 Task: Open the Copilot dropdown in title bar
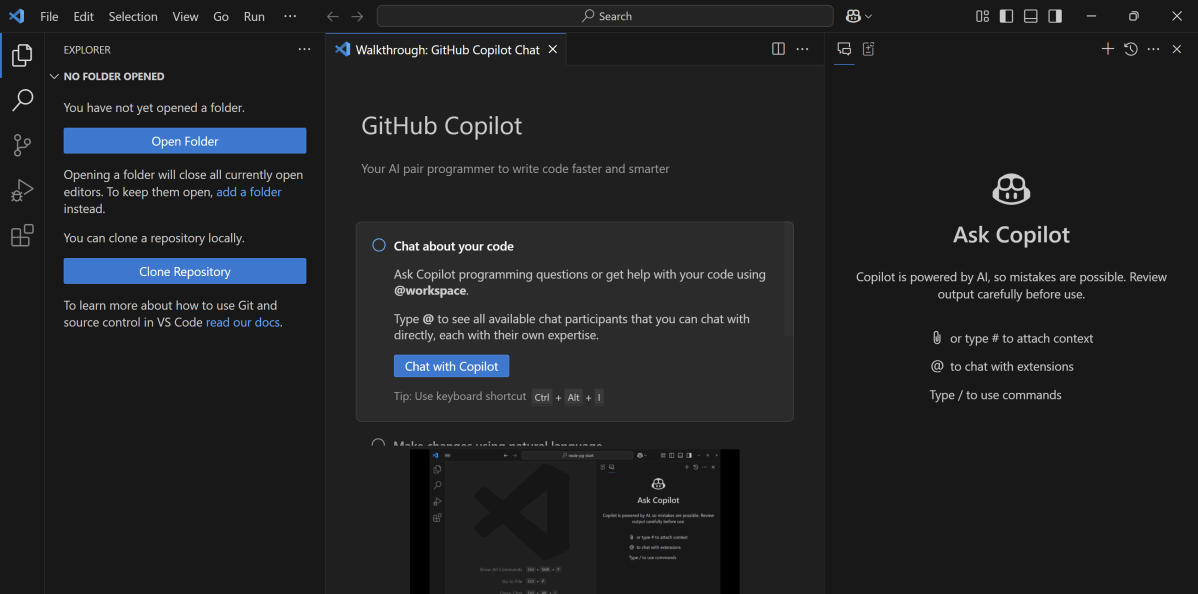pos(859,16)
